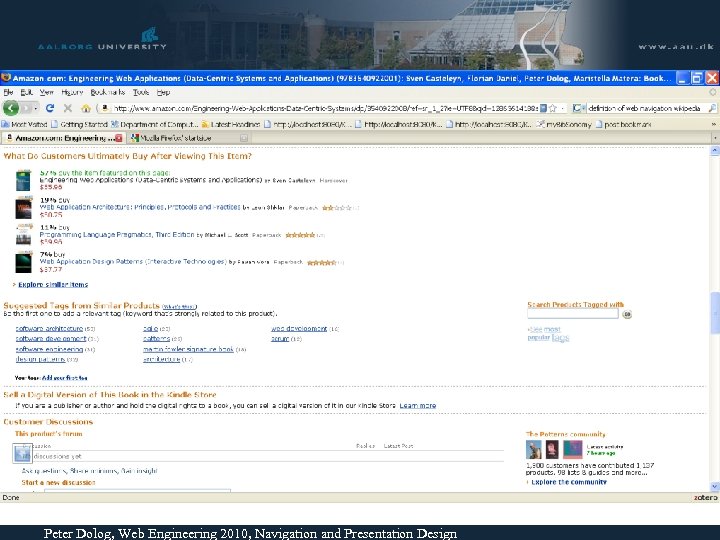
Task: Click the design patterns tag
Action: point(40,359)
